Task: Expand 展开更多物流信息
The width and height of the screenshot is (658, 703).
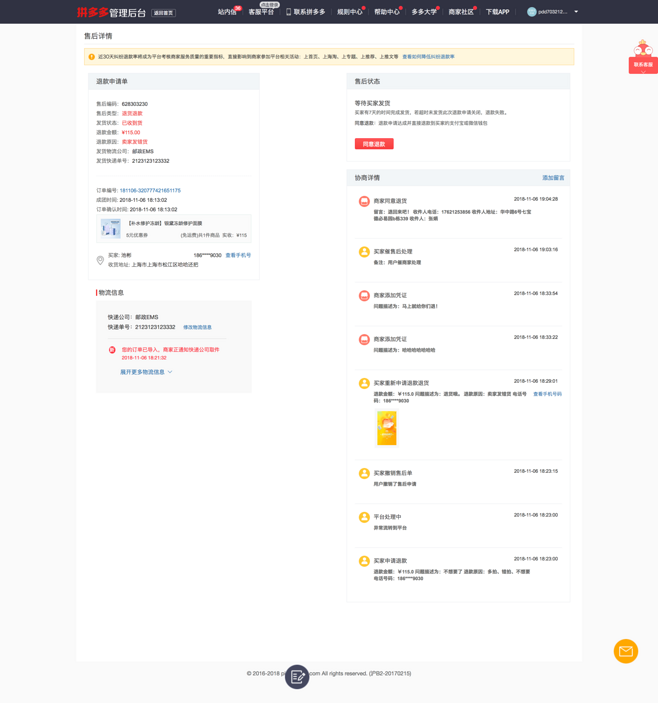Action: (146, 372)
